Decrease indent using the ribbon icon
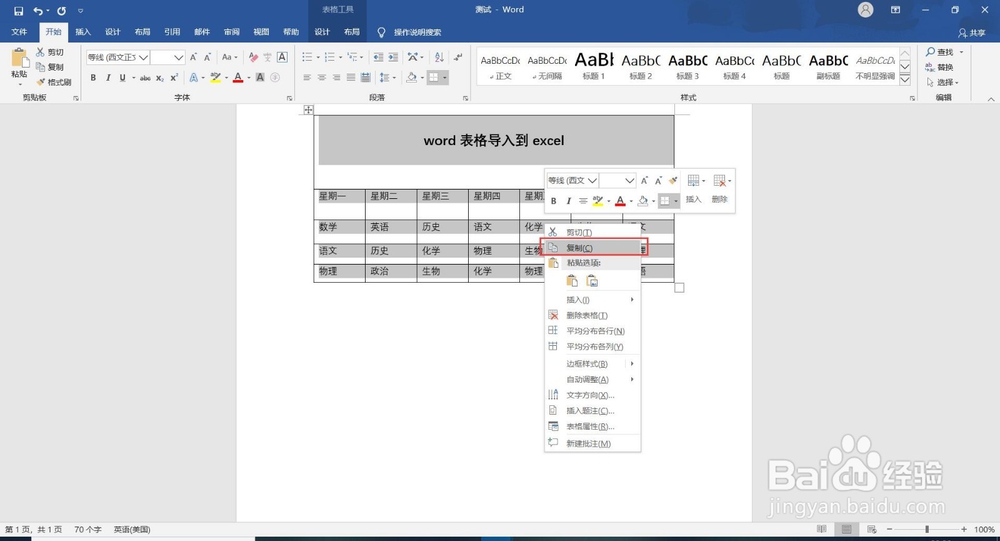This screenshot has height=541, width=1000. click(x=378, y=57)
